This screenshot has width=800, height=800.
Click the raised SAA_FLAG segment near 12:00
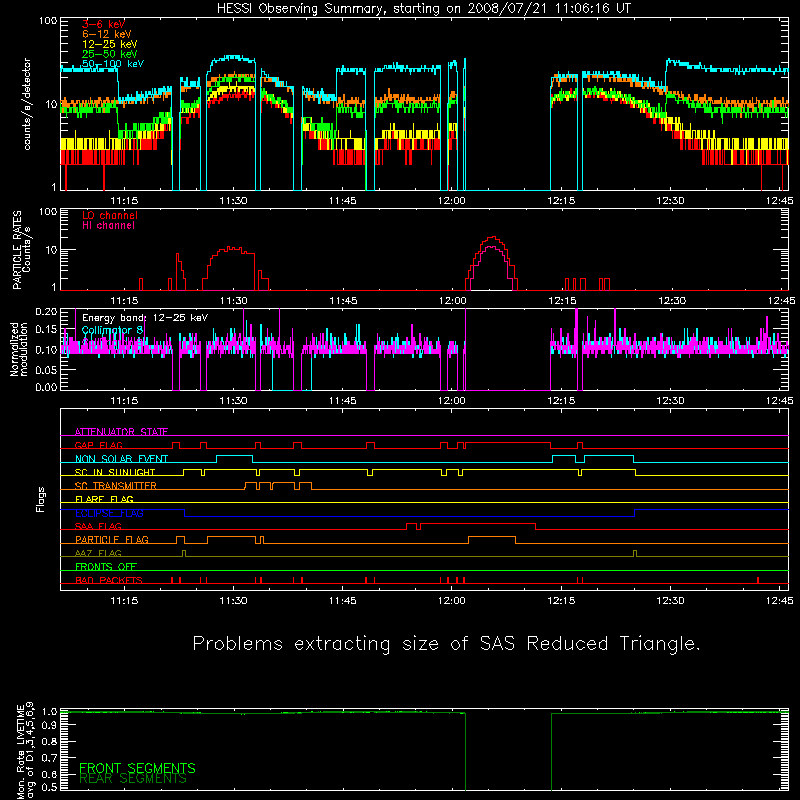point(478,524)
